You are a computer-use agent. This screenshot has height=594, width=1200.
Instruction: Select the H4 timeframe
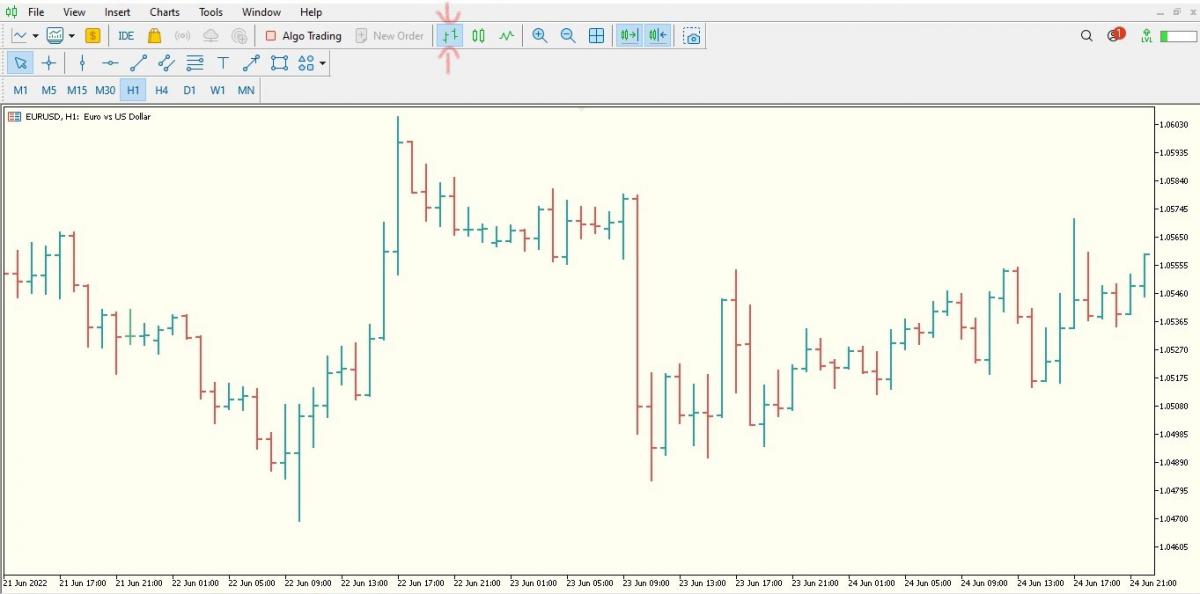[x=162, y=90]
